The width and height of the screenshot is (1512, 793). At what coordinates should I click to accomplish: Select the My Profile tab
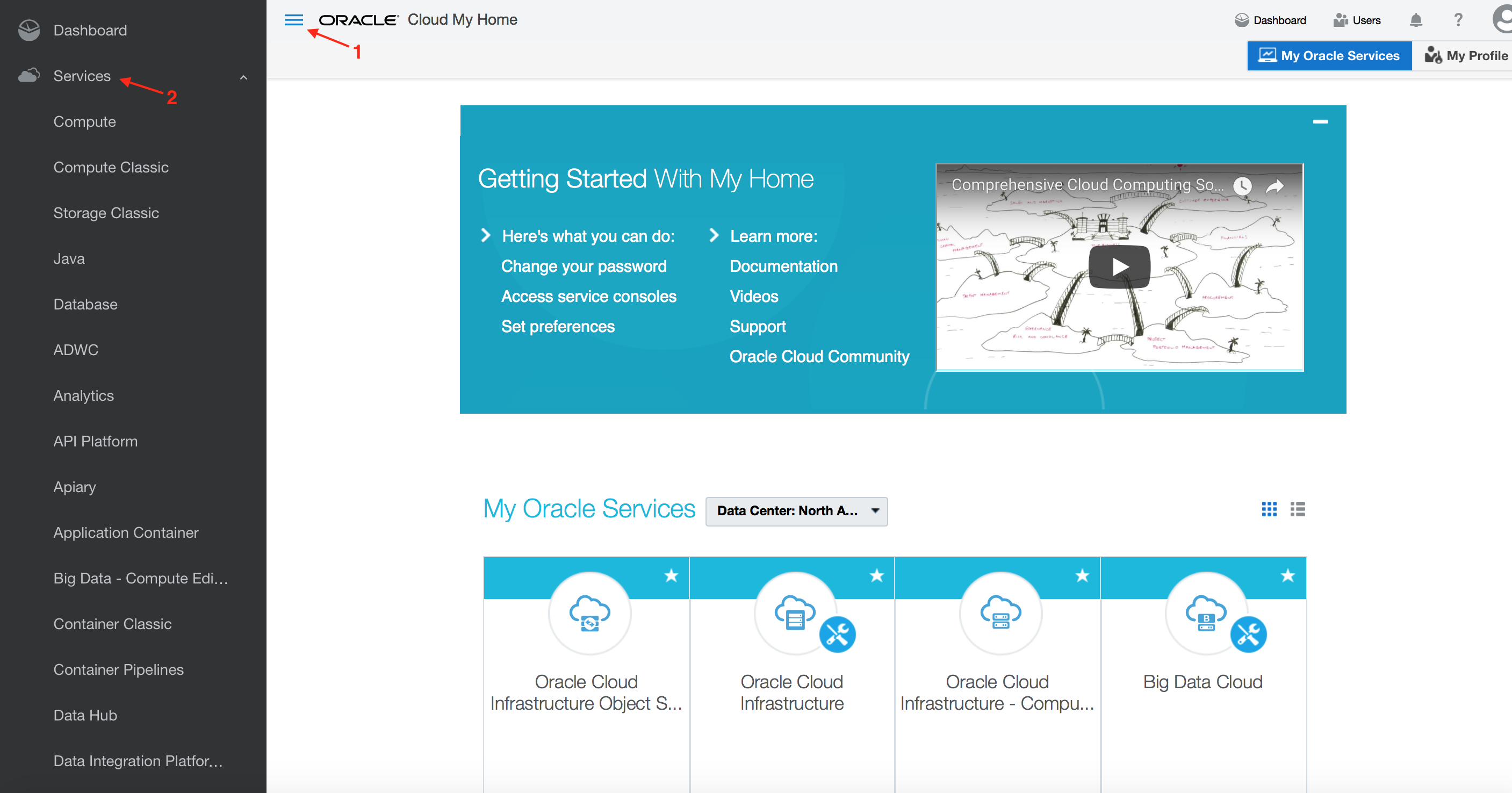(1466, 56)
